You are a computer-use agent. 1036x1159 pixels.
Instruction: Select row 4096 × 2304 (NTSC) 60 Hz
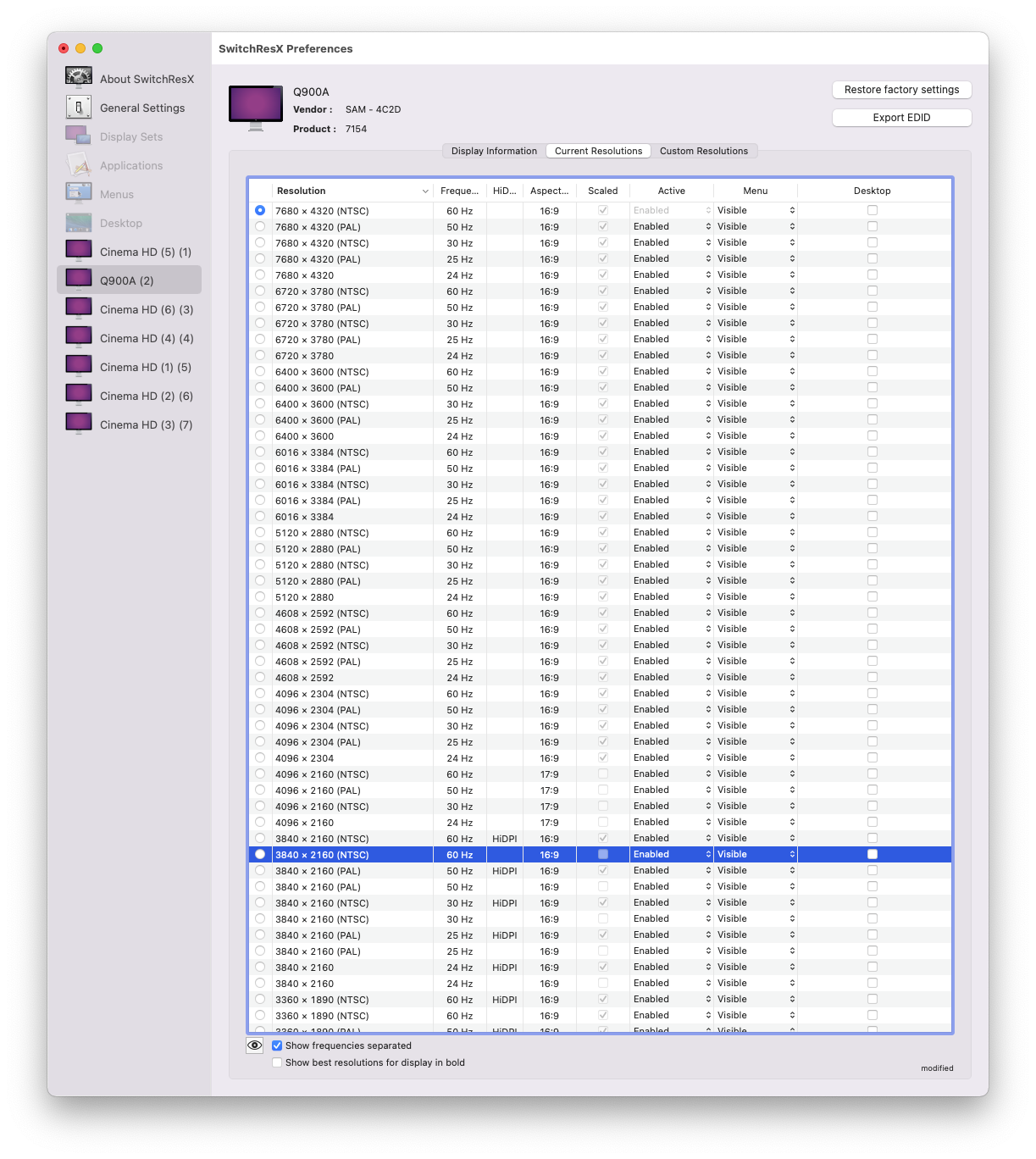coord(600,693)
